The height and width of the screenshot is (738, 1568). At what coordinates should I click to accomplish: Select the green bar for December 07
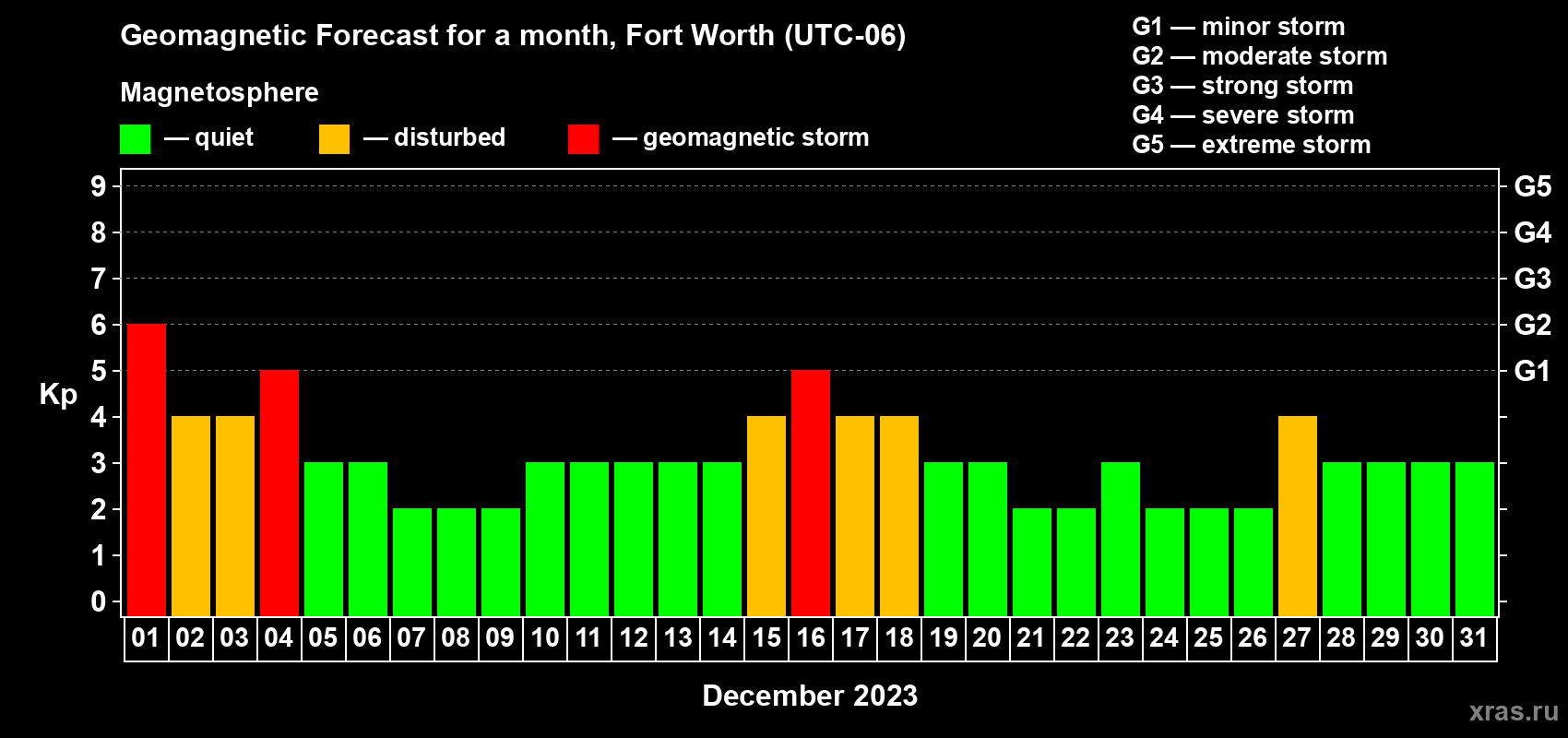click(412, 562)
